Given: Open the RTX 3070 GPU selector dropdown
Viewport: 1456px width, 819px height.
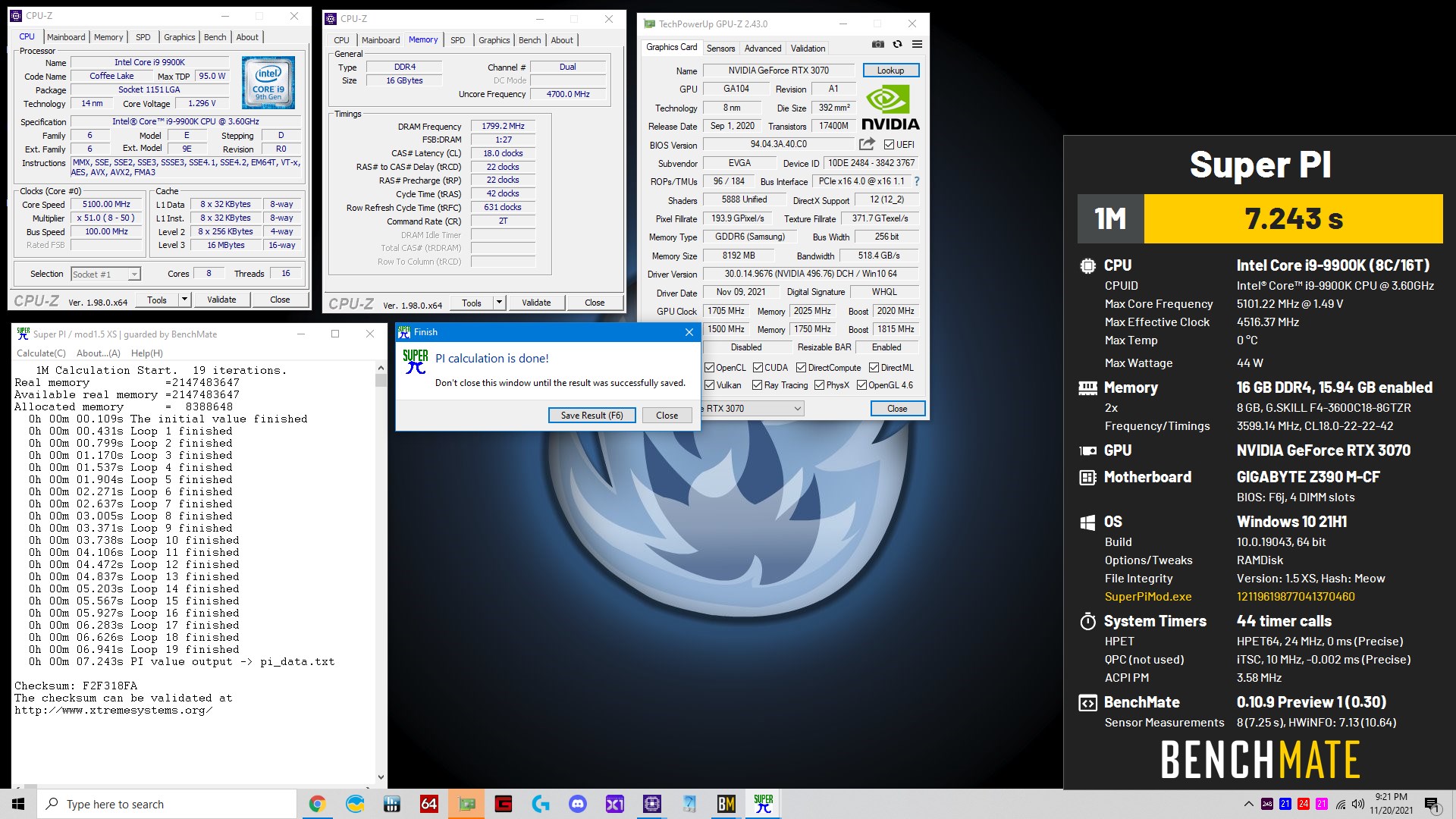Looking at the screenshot, I should pyautogui.click(x=752, y=409).
